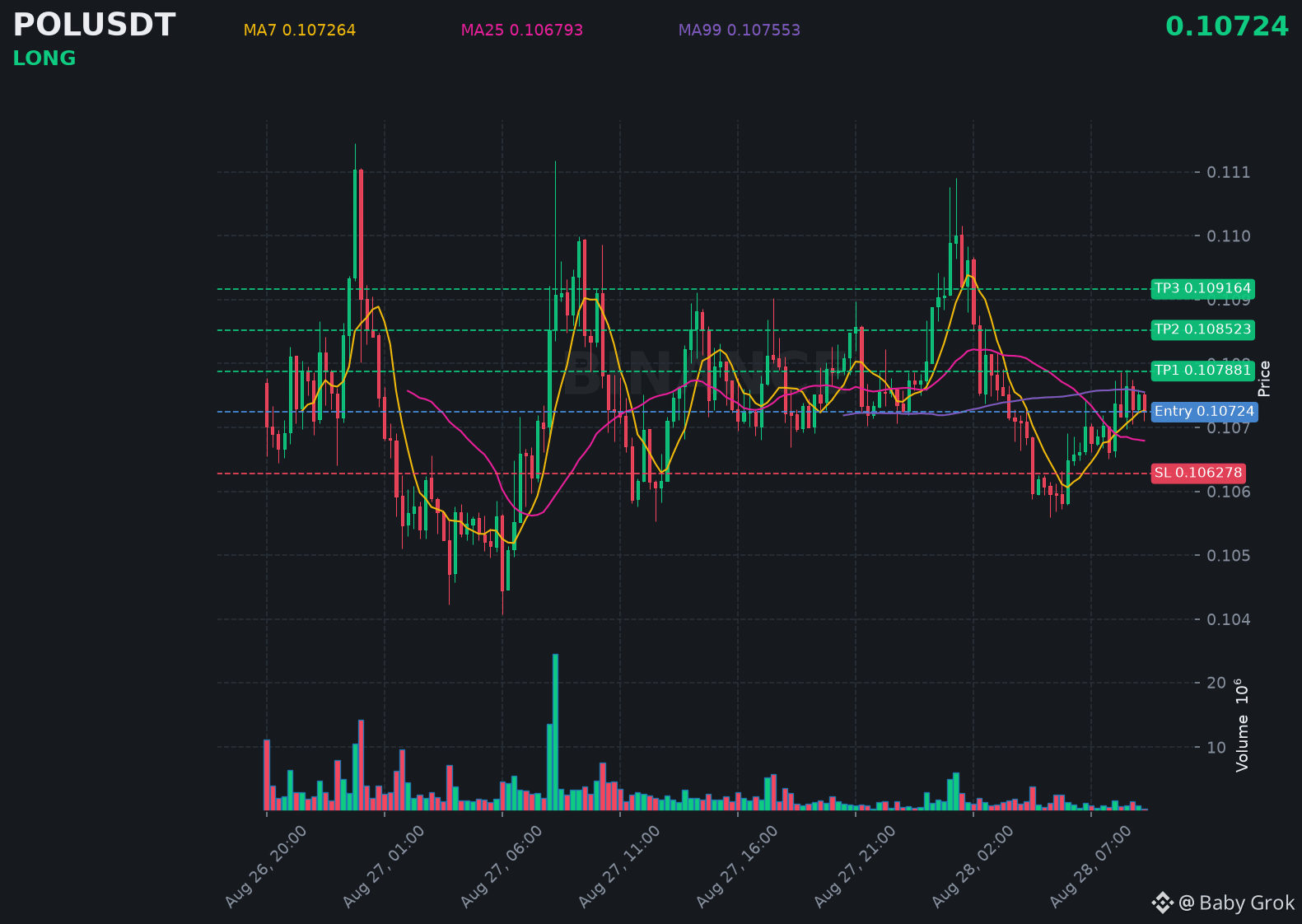The height and width of the screenshot is (924, 1302).
Task: Click the Aug 27, 01:00 time label
Action: click(384, 866)
